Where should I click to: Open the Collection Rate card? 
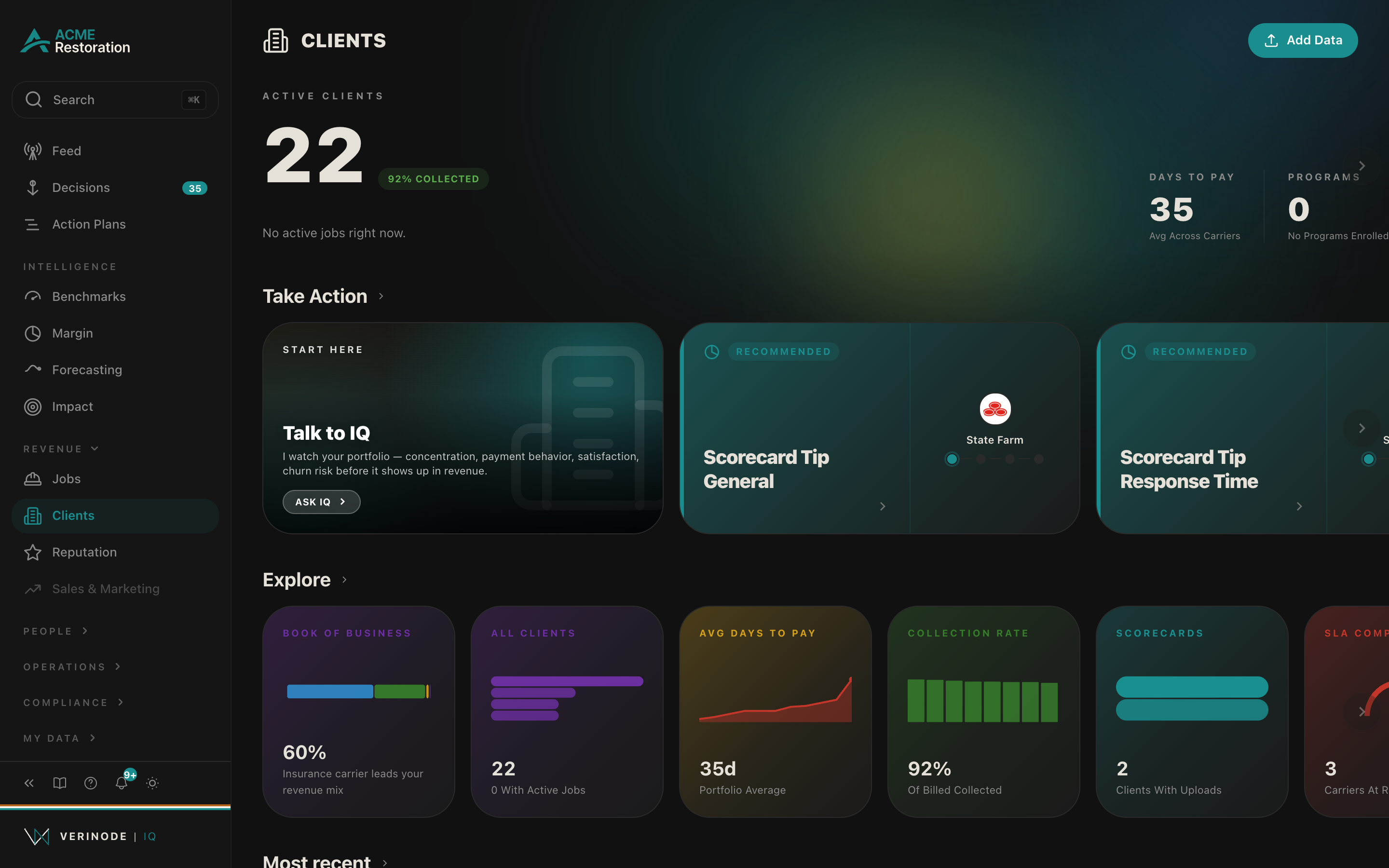point(984,712)
